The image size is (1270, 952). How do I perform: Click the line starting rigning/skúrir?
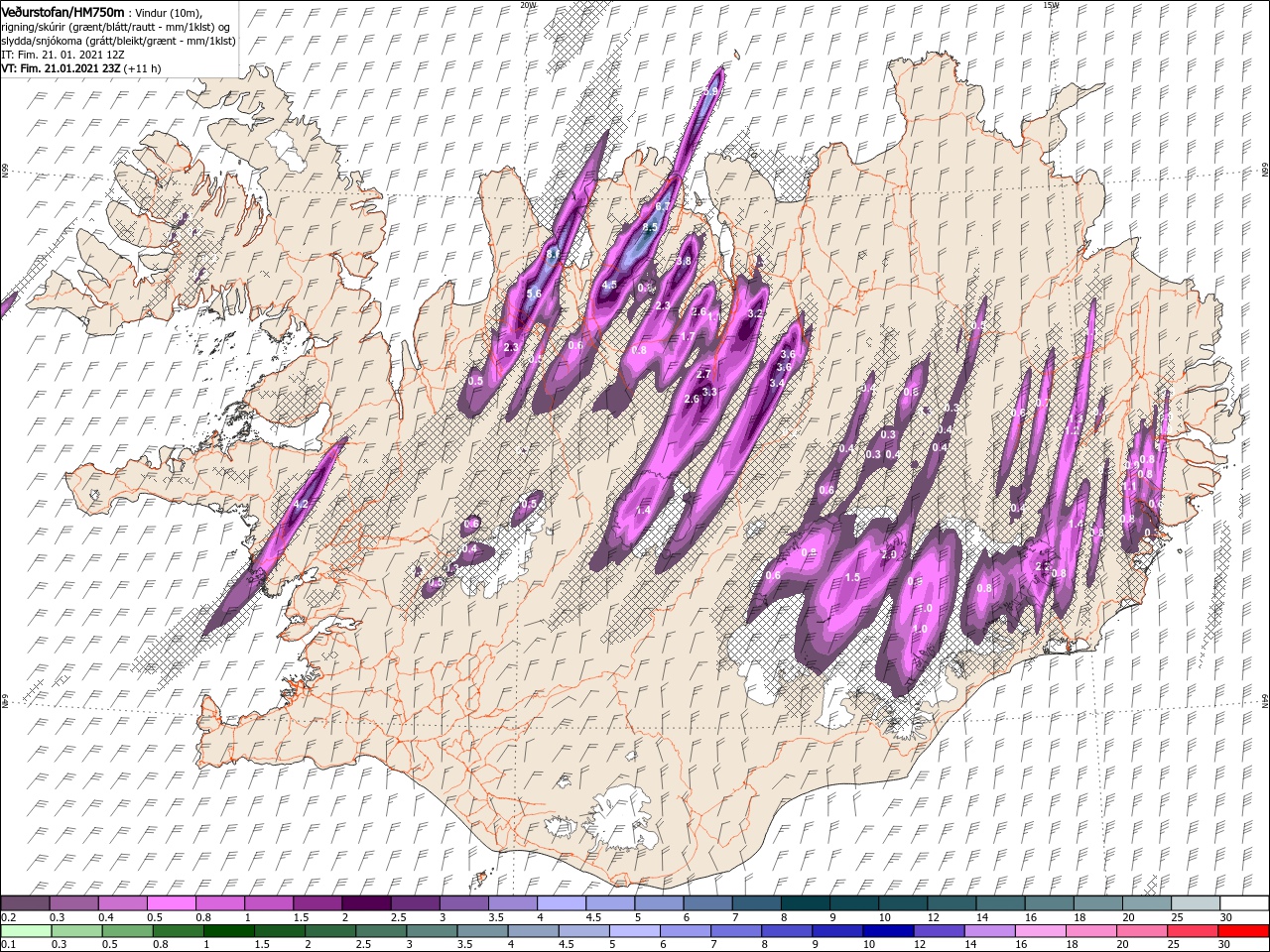click(x=117, y=26)
